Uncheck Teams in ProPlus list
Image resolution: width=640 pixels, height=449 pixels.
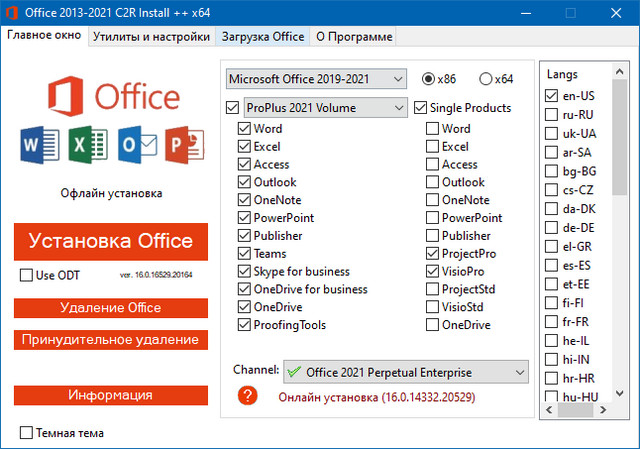[245, 254]
